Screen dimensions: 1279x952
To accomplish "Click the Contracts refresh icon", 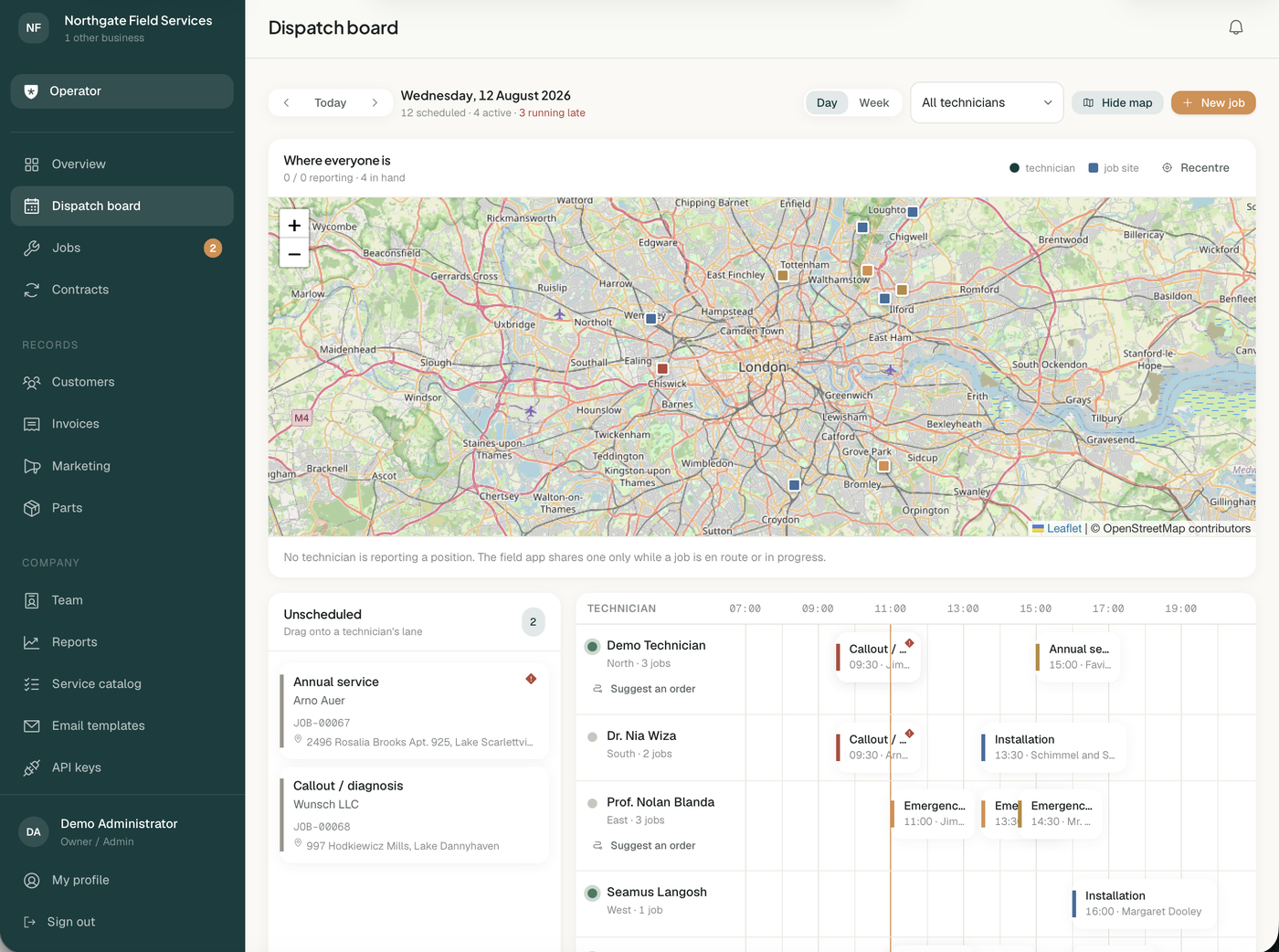I will coord(32,290).
